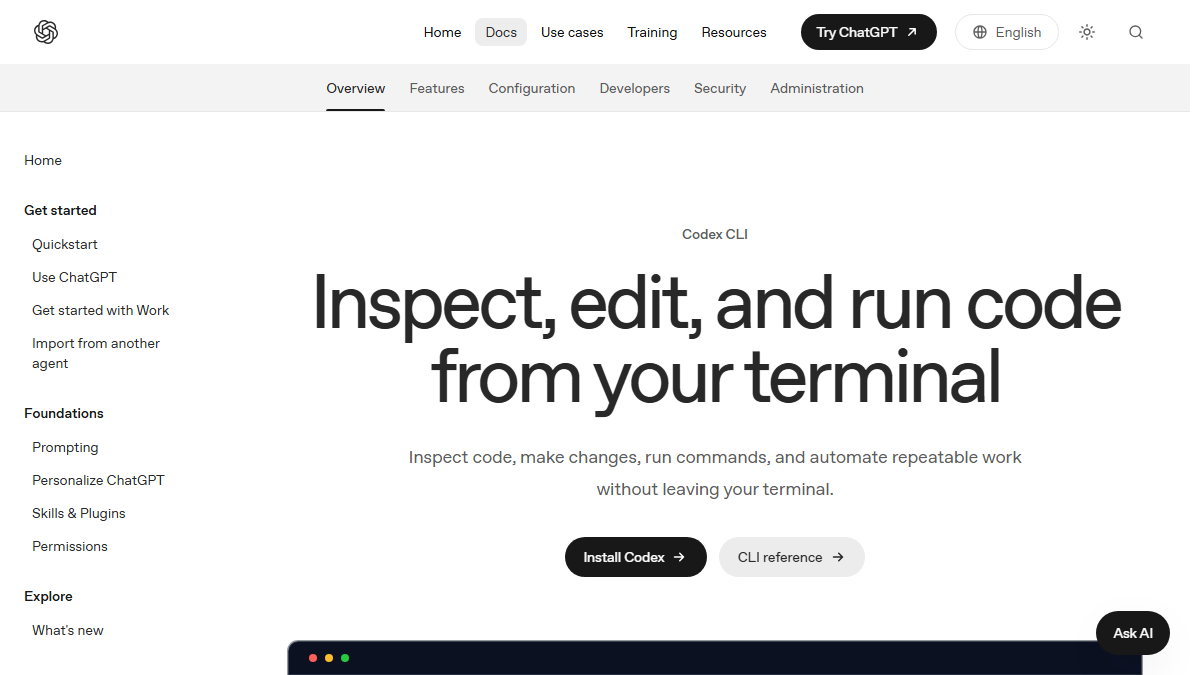Screen dimensions: 1200x675
Task: Open Use ChatGPT sidebar link
Action: pos(75,277)
